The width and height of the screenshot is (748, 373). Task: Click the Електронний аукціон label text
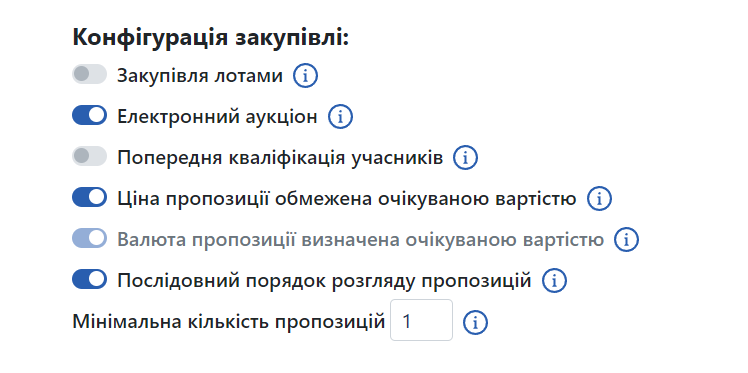pyautogui.click(x=218, y=116)
